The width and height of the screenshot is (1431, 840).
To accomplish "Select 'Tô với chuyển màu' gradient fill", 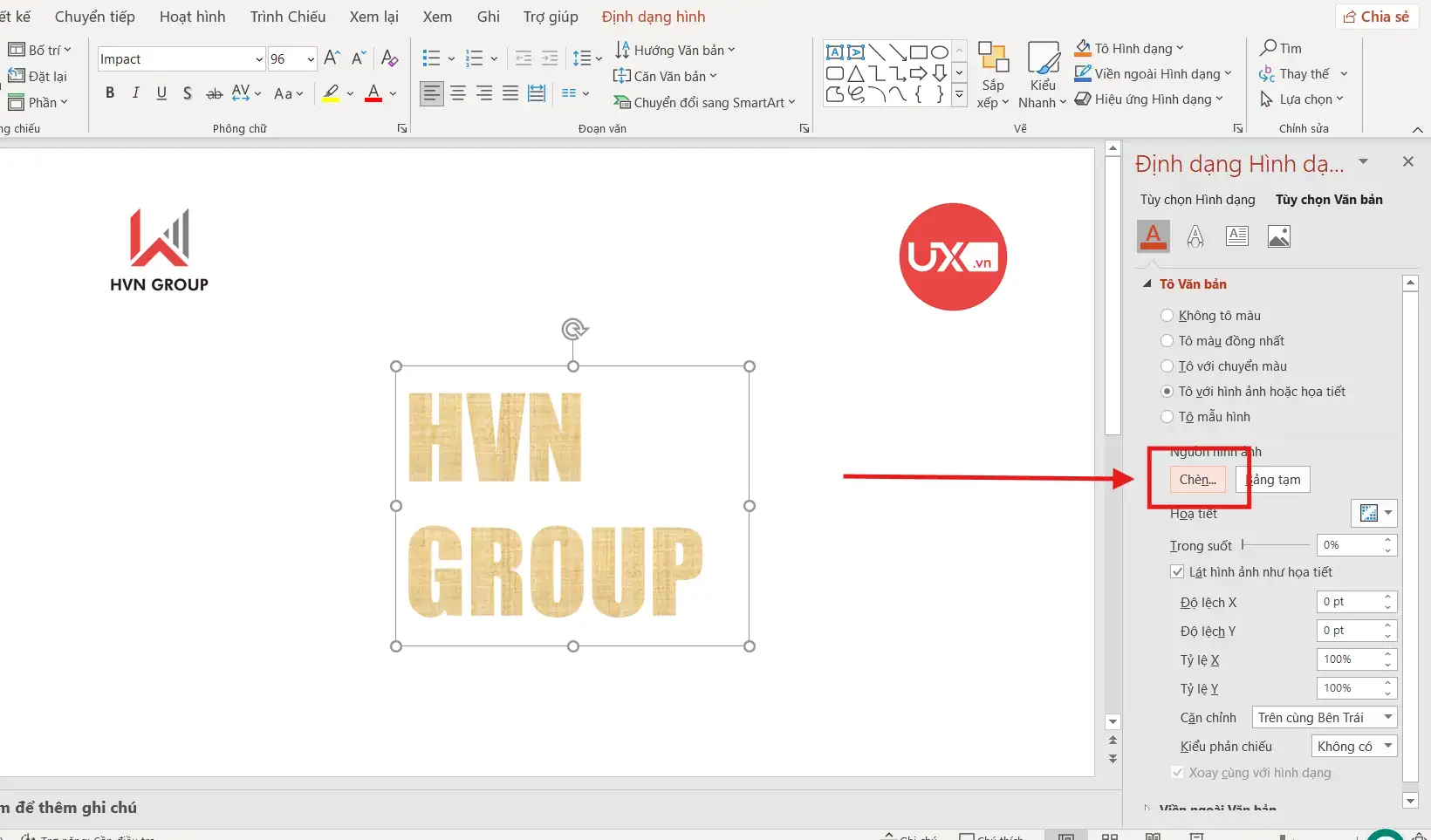I will tap(1167, 366).
